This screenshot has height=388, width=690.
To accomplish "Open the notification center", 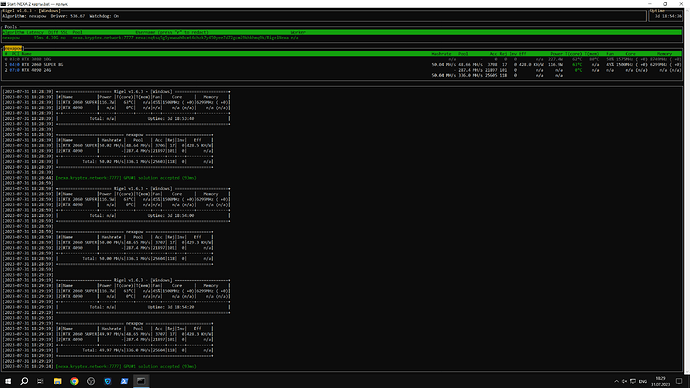I will click(x=679, y=381).
